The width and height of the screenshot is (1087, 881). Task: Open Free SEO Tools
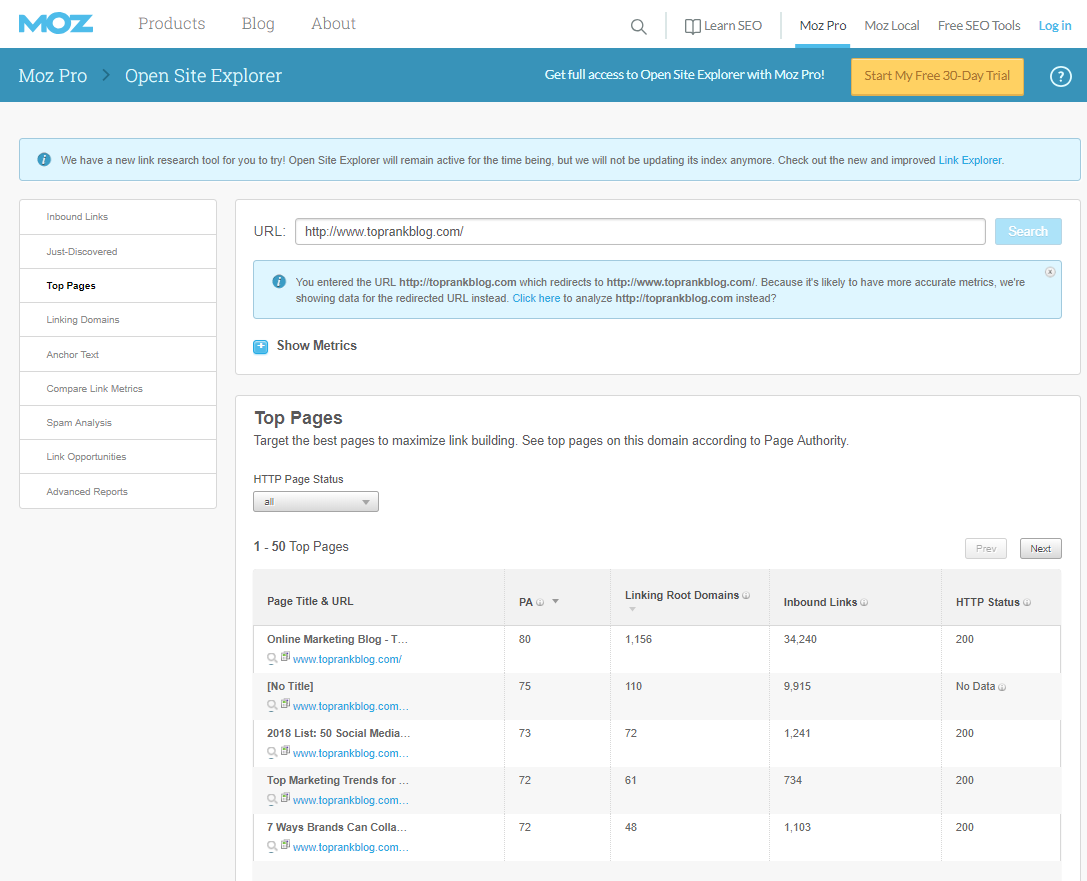[x=979, y=26]
